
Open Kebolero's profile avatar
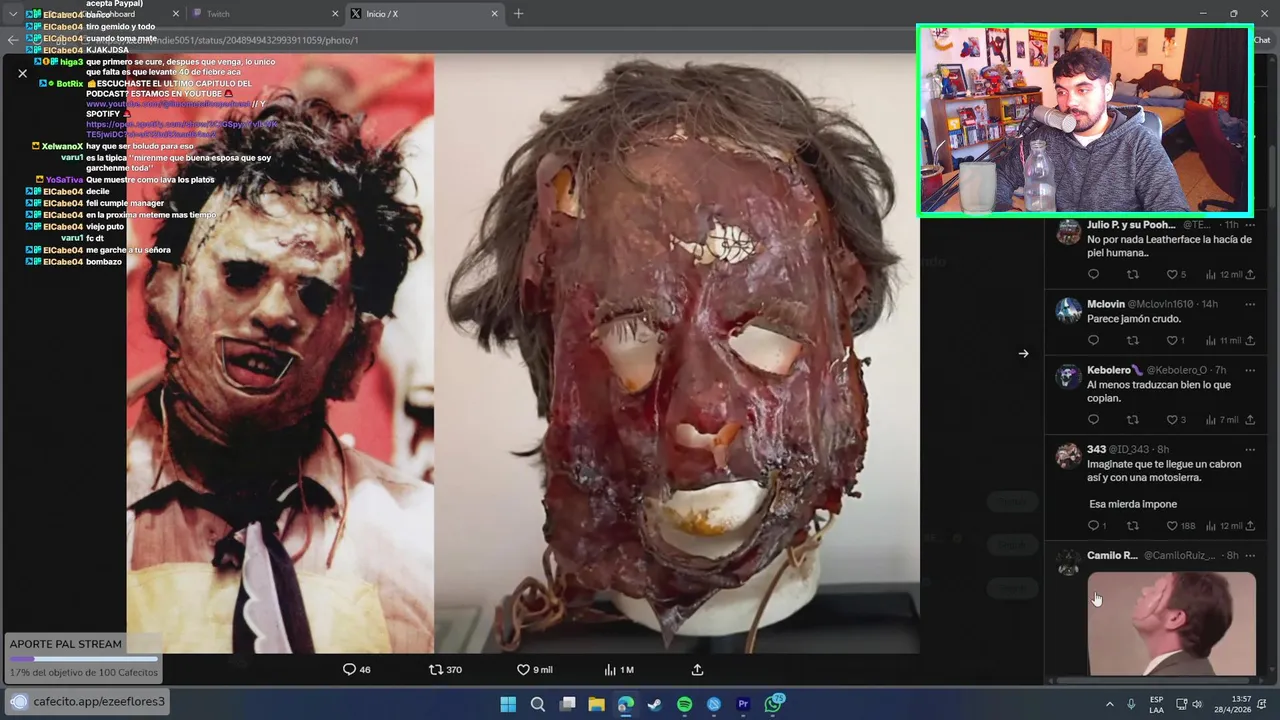point(1068,376)
